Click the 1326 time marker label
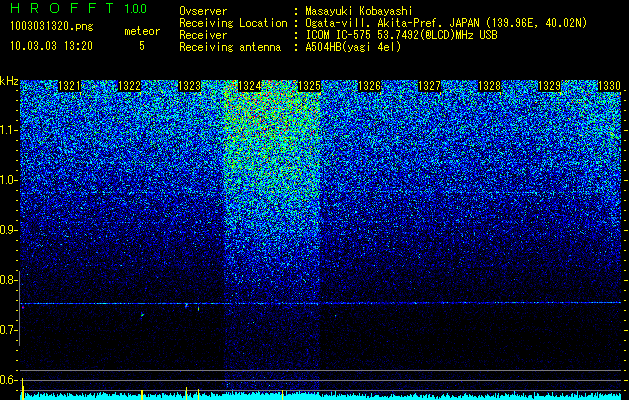This screenshot has width=629, height=400. click(x=369, y=86)
